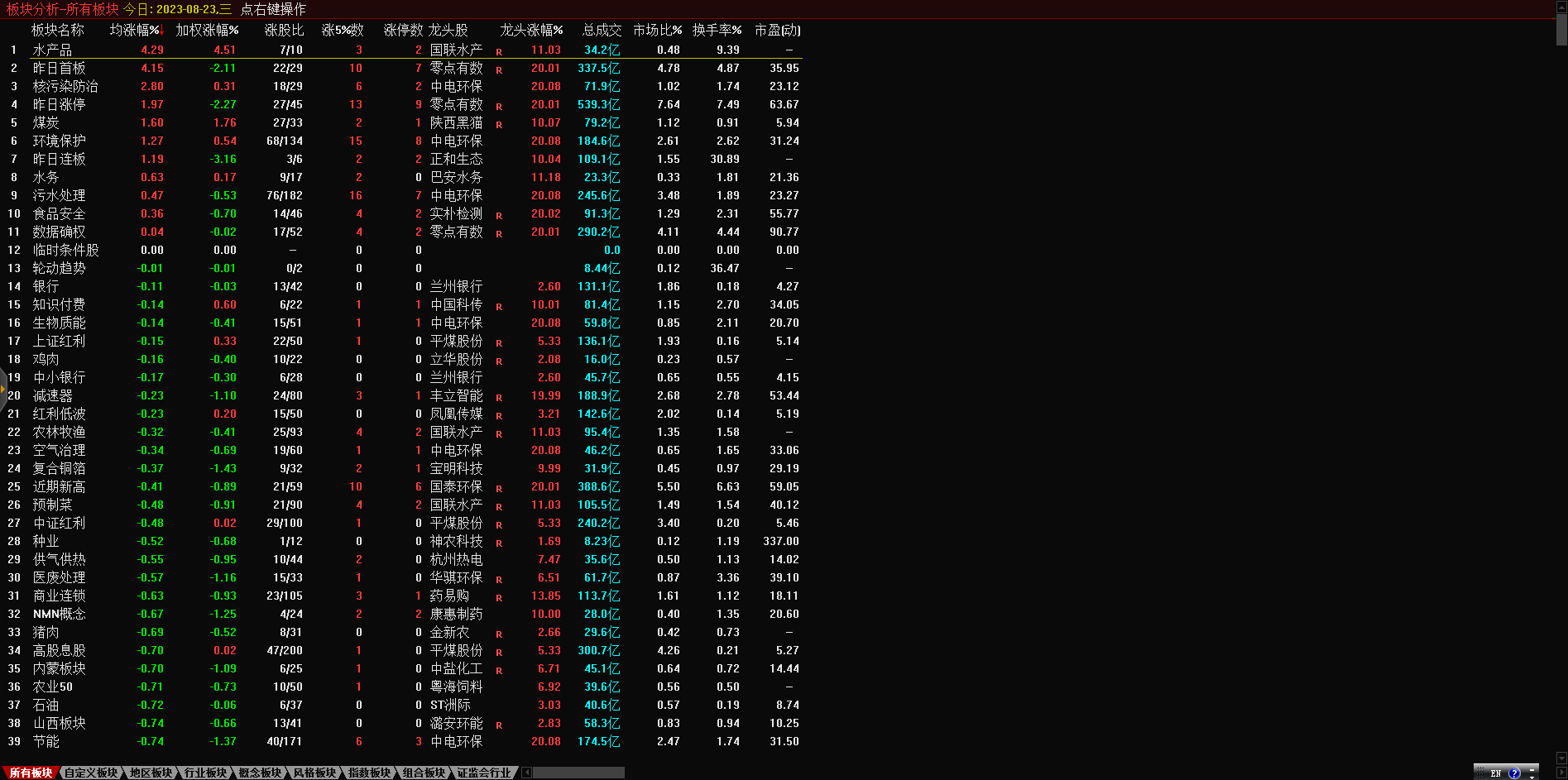This screenshot has height=780, width=1568.
Task: Sort by the 均涨幅% column header
Action: pyautogui.click(x=136, y=30)
